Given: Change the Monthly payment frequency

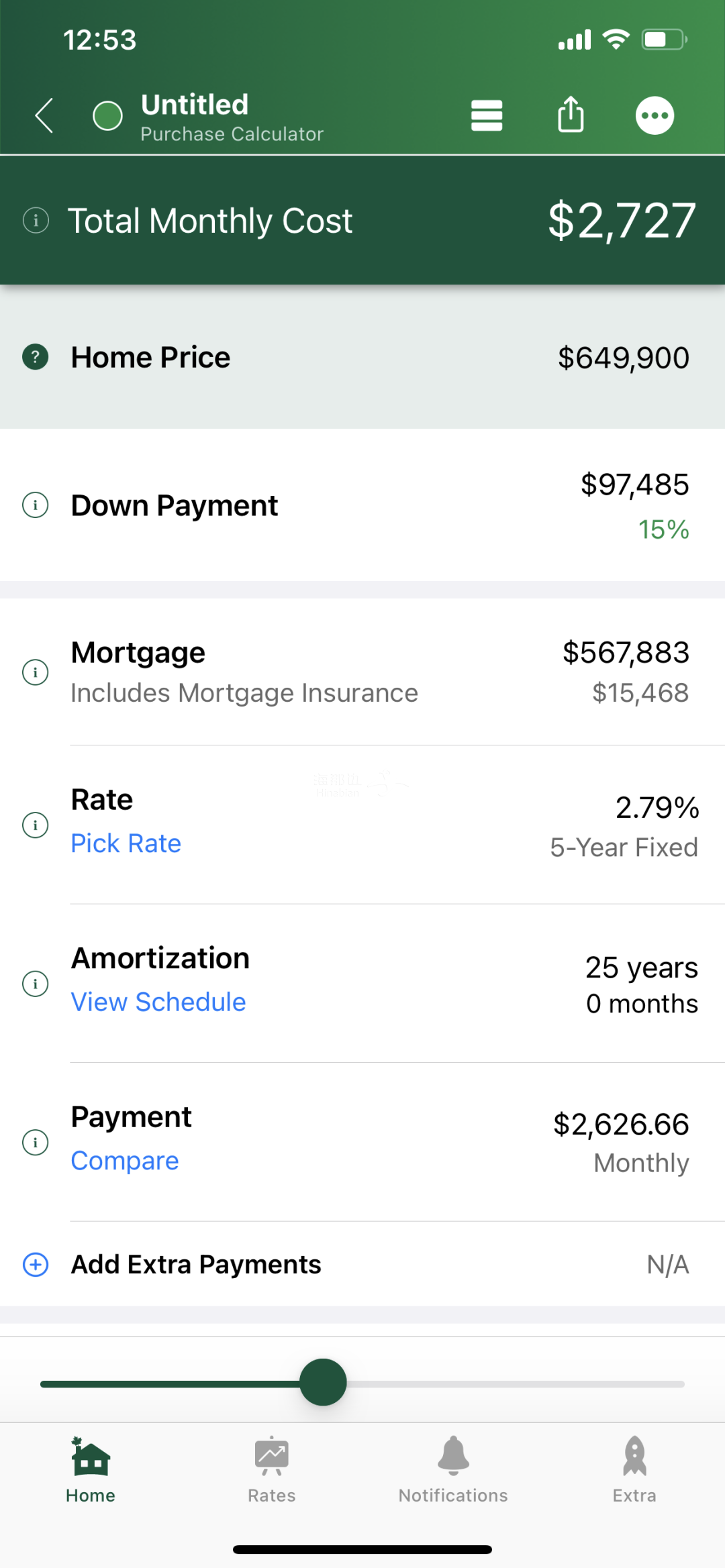Looking at the screenshot, I should [641, 1163].
